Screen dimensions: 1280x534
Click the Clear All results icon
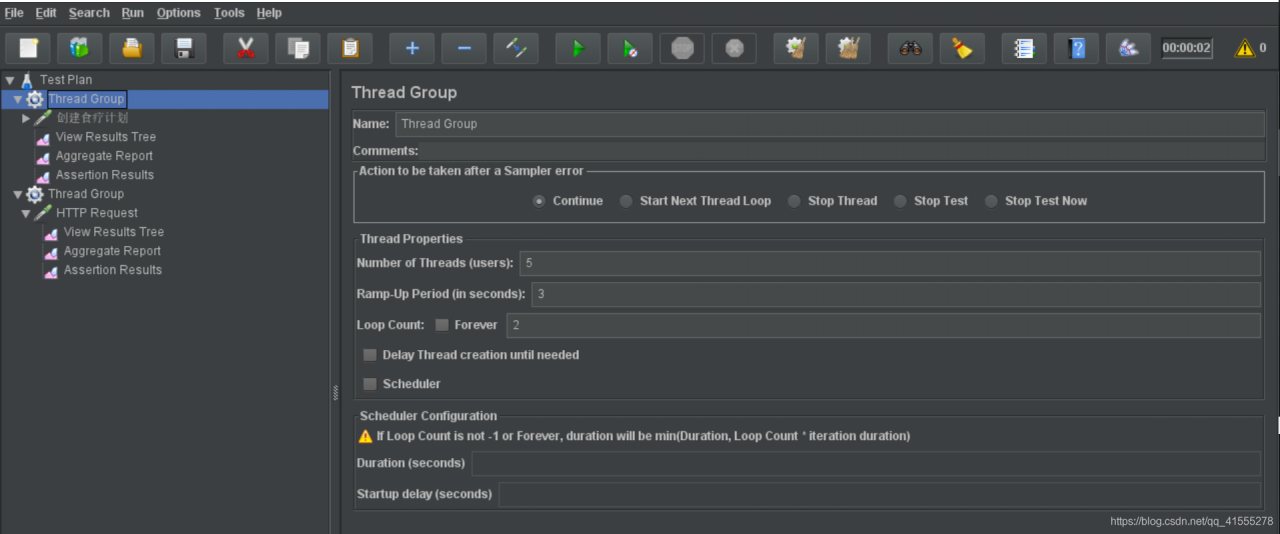848,48
